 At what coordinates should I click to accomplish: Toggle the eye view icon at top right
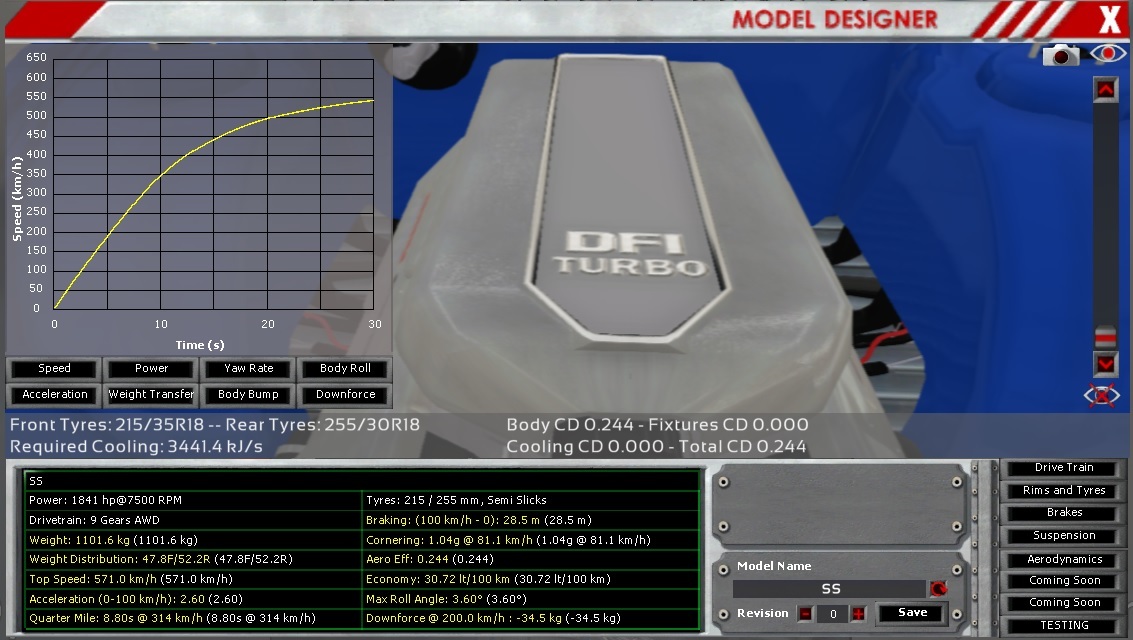[1108, 53]
